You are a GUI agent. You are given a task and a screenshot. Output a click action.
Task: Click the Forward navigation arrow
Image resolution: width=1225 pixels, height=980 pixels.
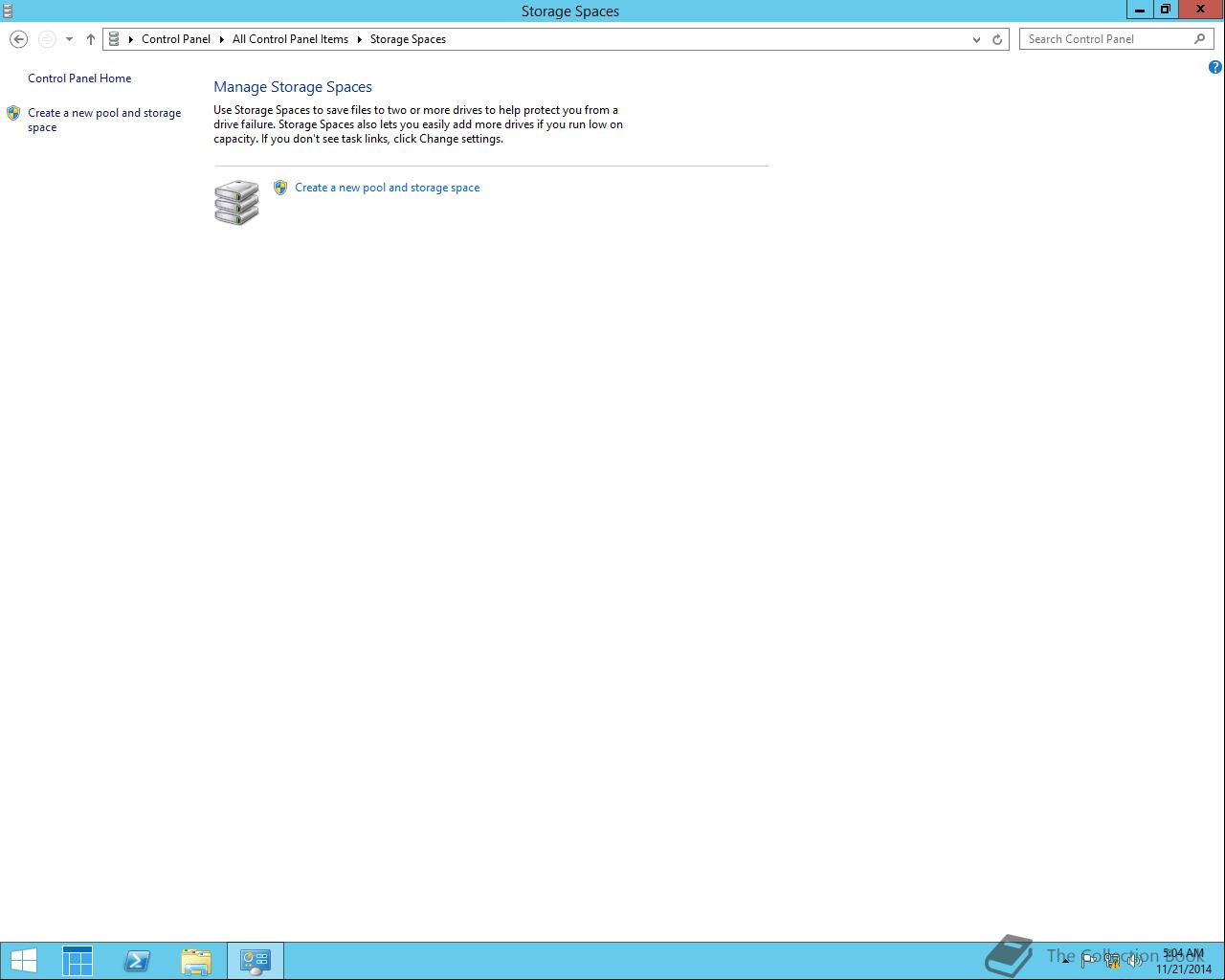(47, 39)
